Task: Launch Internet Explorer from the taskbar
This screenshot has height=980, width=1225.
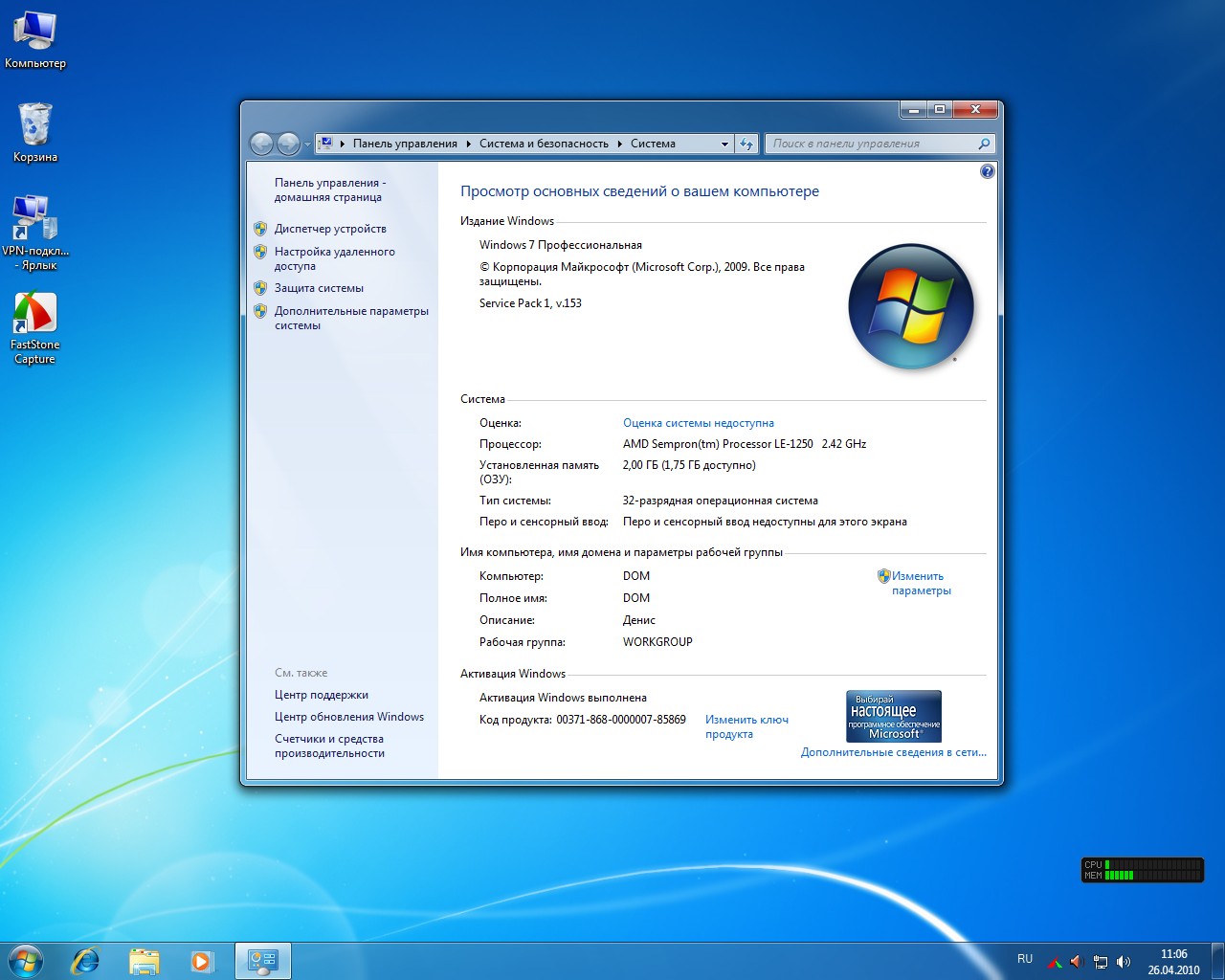Action: coord(86,961)
